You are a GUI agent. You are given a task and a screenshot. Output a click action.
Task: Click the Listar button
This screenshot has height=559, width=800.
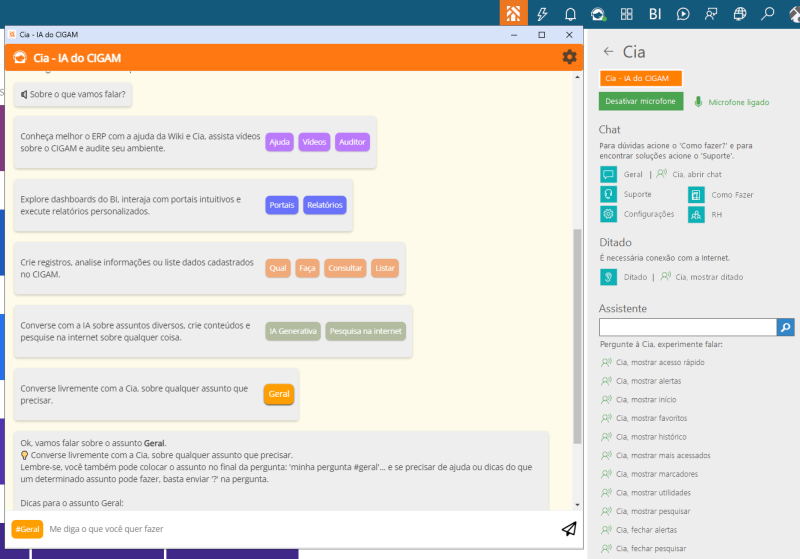385,268
